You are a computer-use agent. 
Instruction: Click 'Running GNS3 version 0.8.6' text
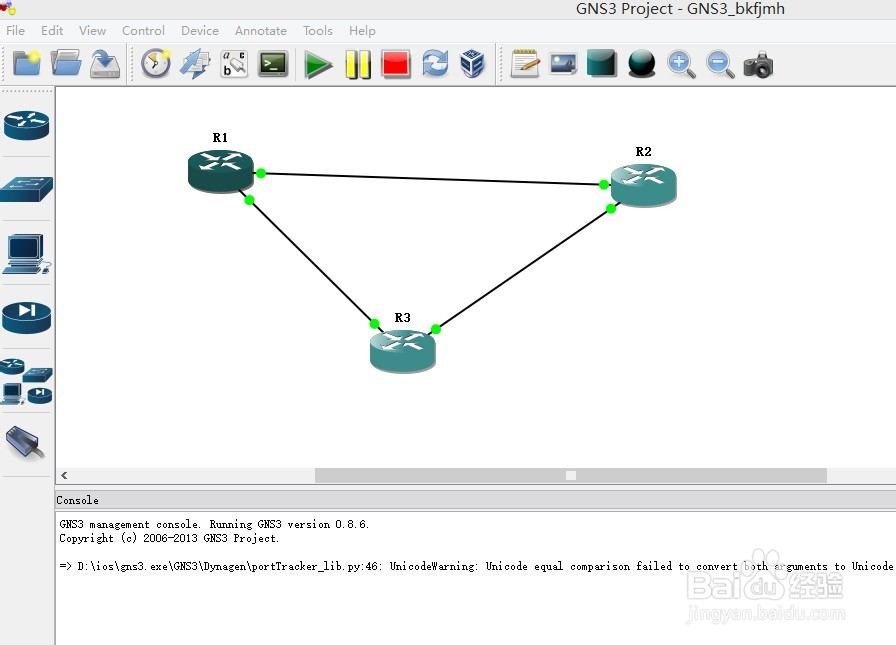[289, 524]
